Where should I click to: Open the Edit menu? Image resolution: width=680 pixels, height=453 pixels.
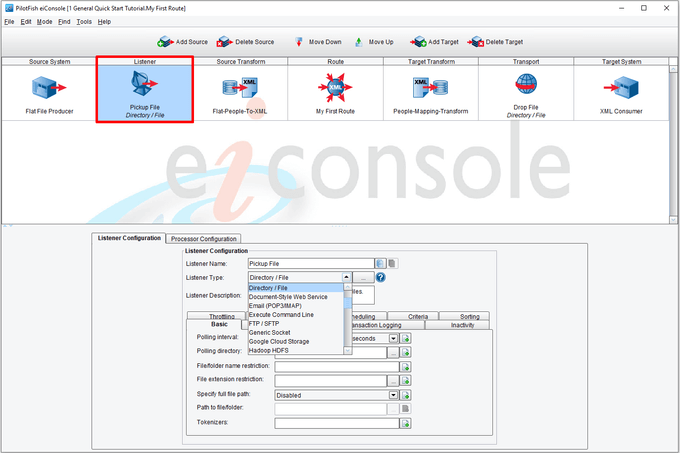[26, 22]
